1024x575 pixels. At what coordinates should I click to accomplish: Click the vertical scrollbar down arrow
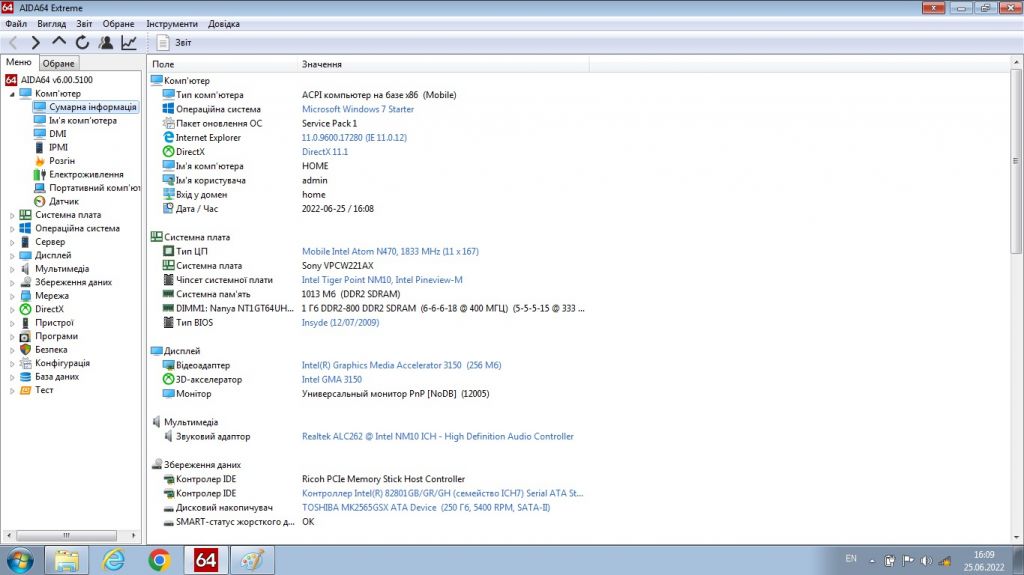coord(1016,537)
